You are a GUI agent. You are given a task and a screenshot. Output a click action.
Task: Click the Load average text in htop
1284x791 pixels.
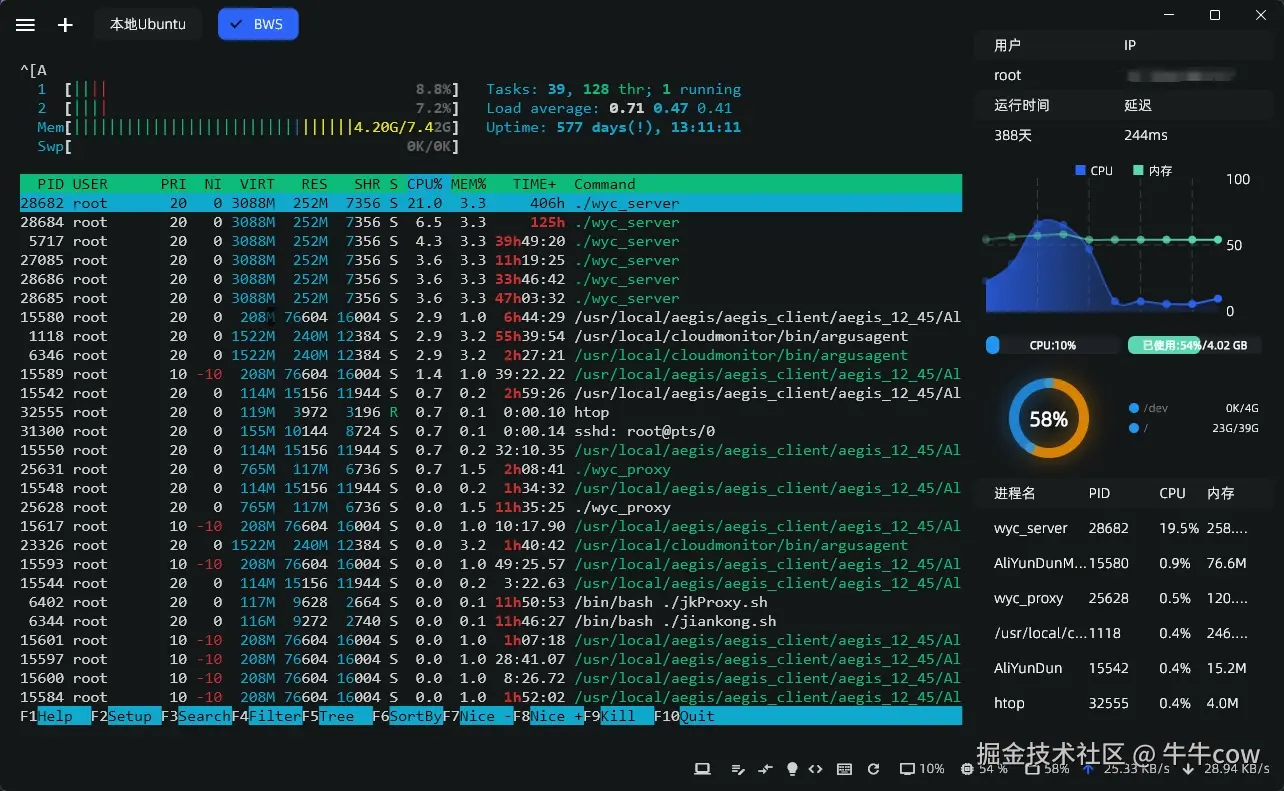click(x=610, y=108)
